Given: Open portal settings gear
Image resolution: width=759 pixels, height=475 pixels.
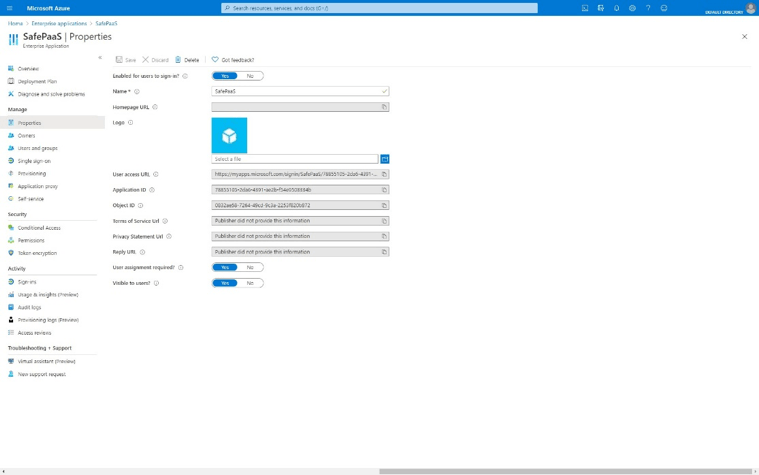Looking at the screenshot, I should click(632, 8).
